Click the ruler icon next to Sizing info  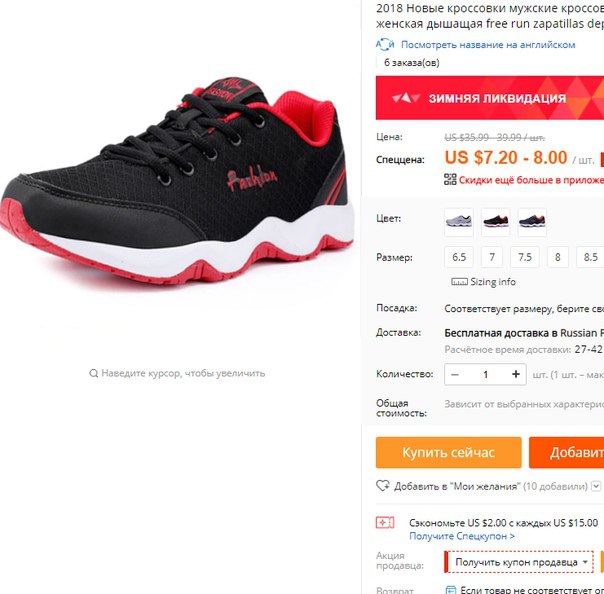click(x=459, y=282)
